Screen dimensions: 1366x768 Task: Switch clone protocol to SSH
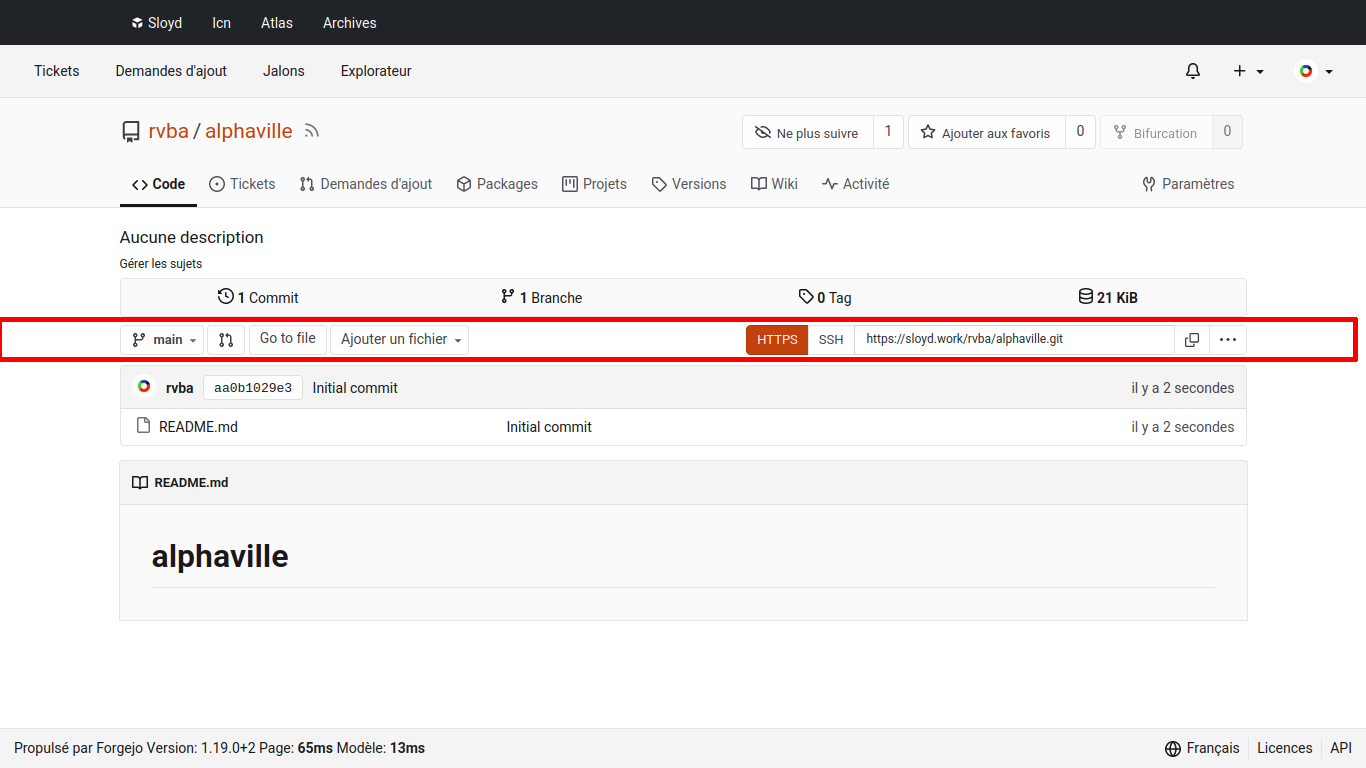pyautogui.click(x=830, y=340)
